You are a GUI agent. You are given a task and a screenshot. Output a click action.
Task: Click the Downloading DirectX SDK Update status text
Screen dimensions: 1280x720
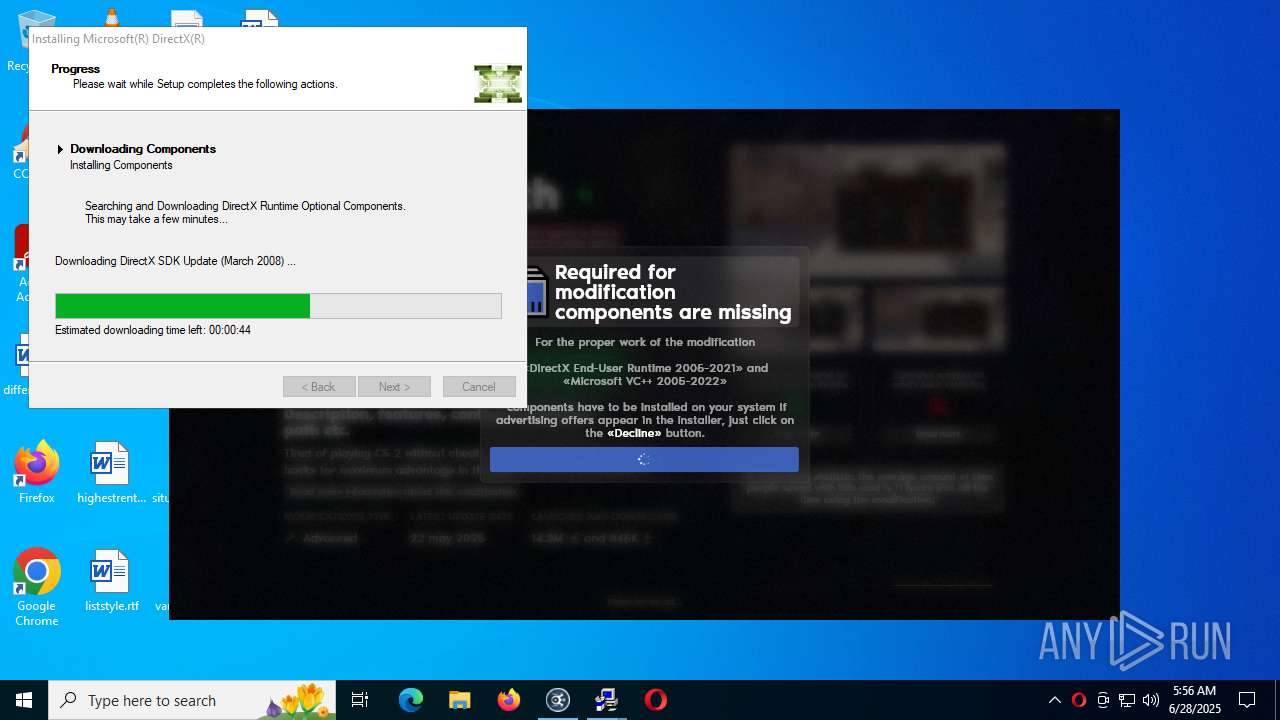tap(175, 261)
